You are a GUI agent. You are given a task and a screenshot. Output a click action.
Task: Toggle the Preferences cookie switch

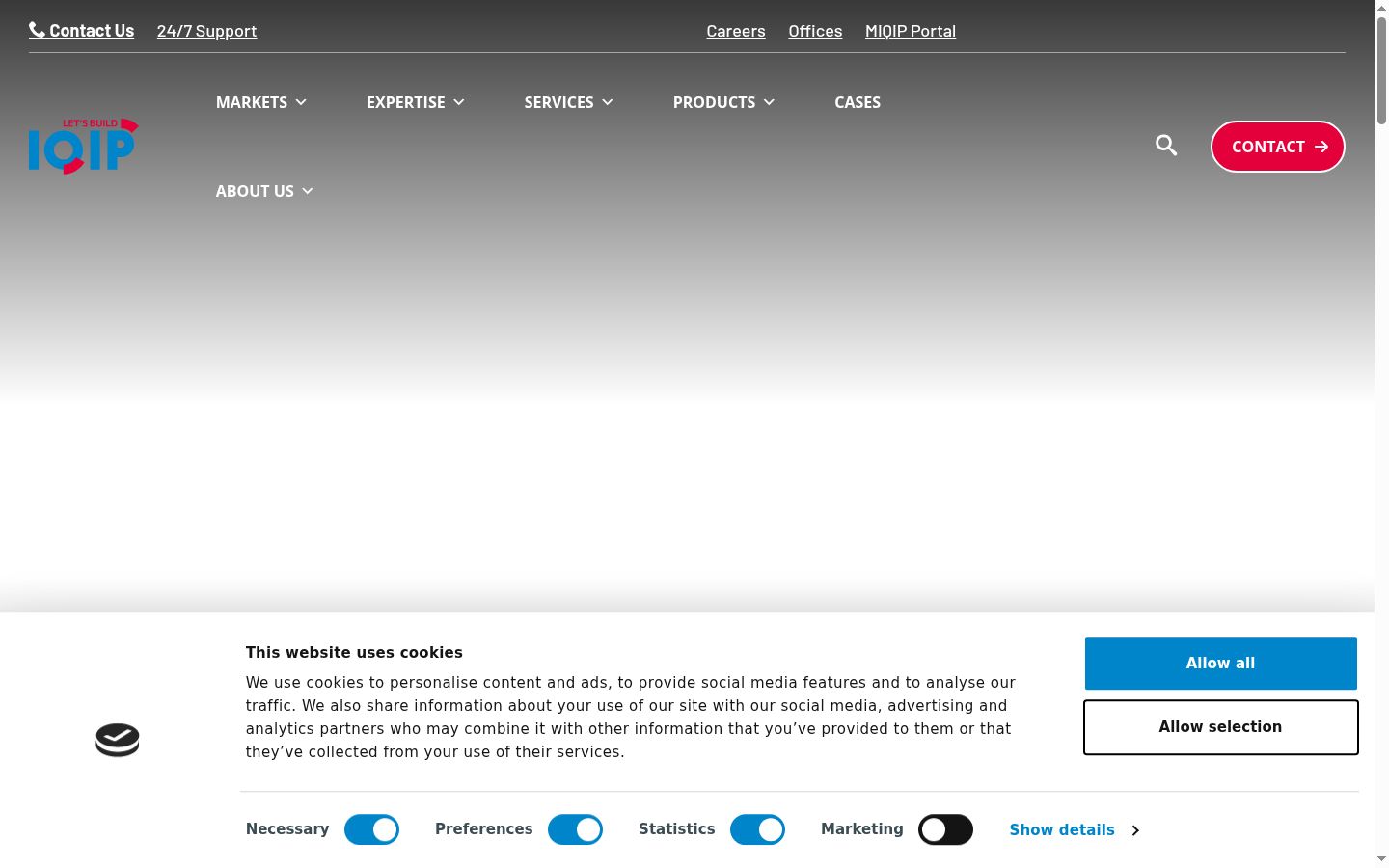pos(575,829)
